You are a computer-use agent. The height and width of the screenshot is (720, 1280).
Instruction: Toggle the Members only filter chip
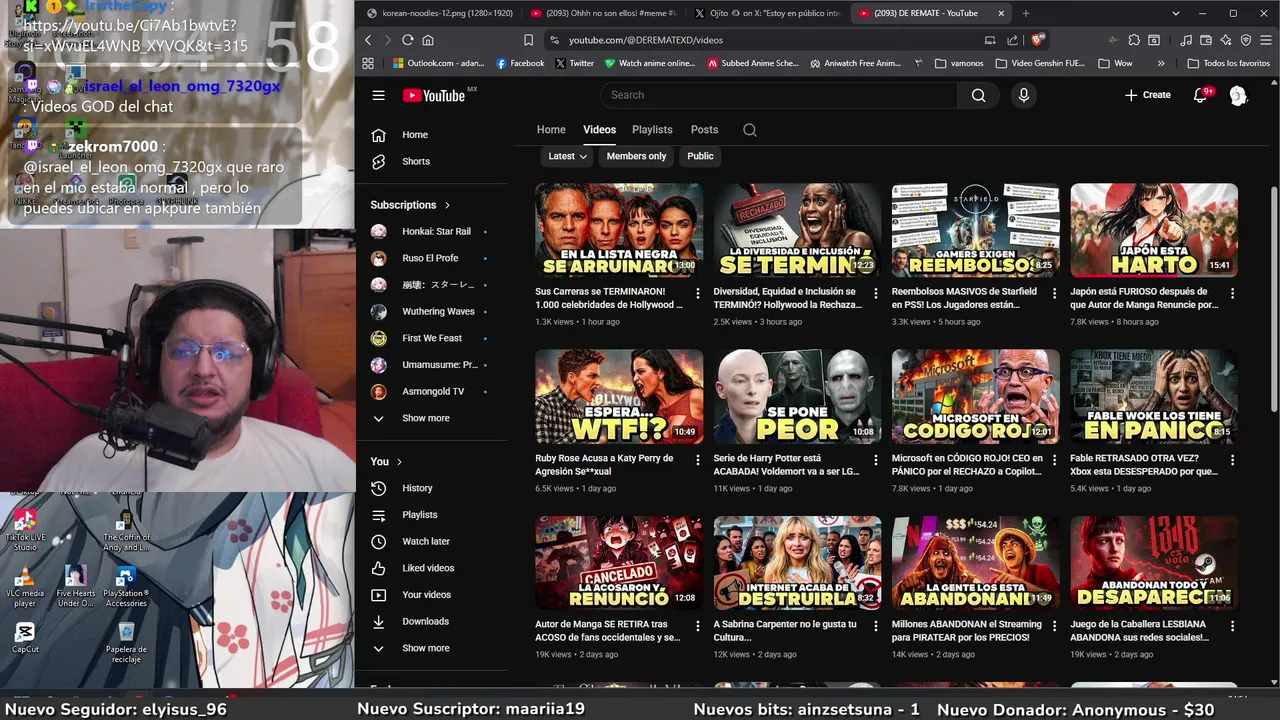(636, 156)
